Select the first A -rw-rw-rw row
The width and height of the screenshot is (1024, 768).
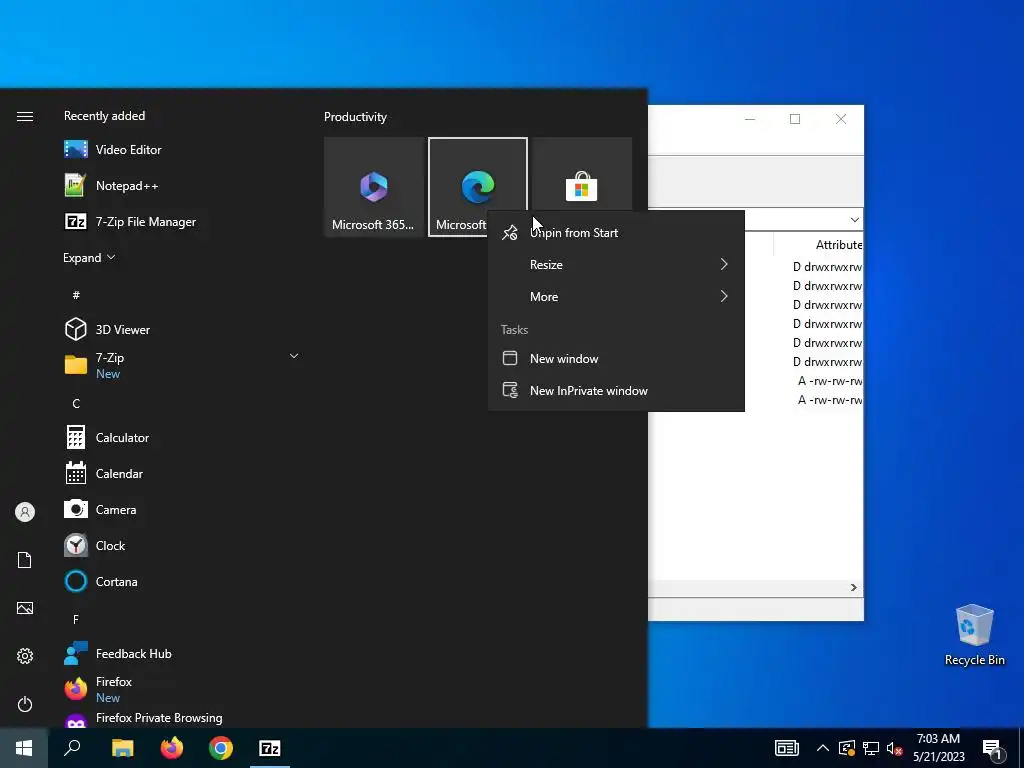click(x=829, y=381)
